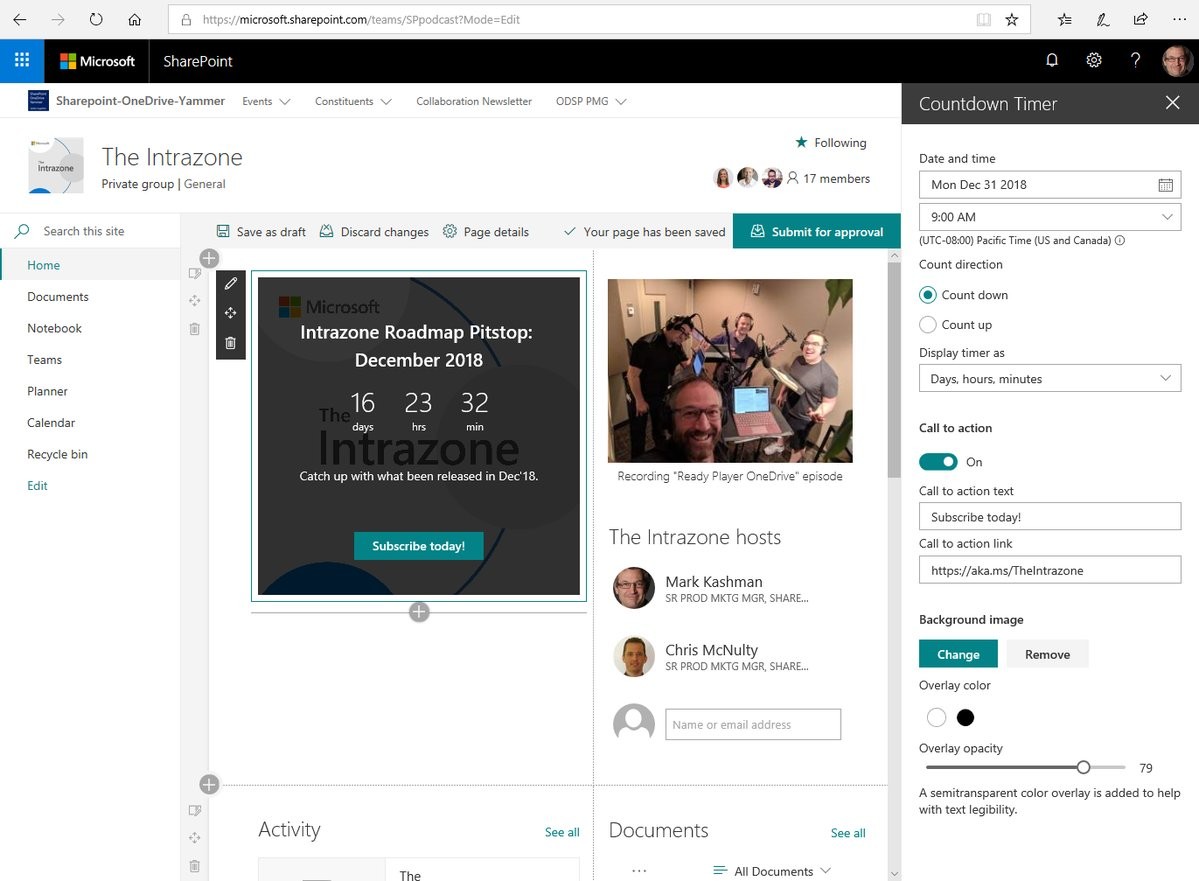Choose the black overlay color swatch

pos(965,718)
